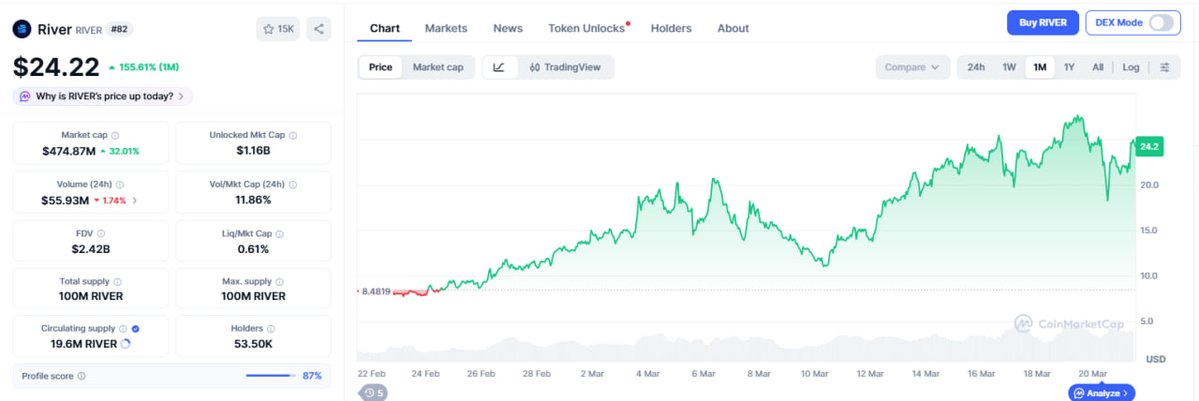
Task: Click Profile score info icon
Action: (82, 376)
